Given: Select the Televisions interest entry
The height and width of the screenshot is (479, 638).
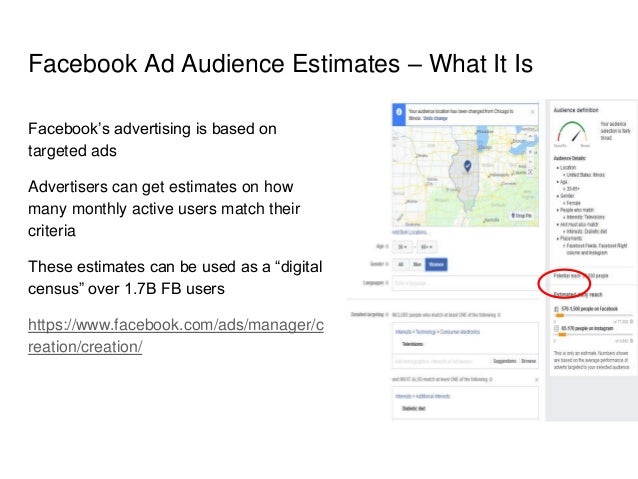Looking at the screenshot, I should pos(413,344).
